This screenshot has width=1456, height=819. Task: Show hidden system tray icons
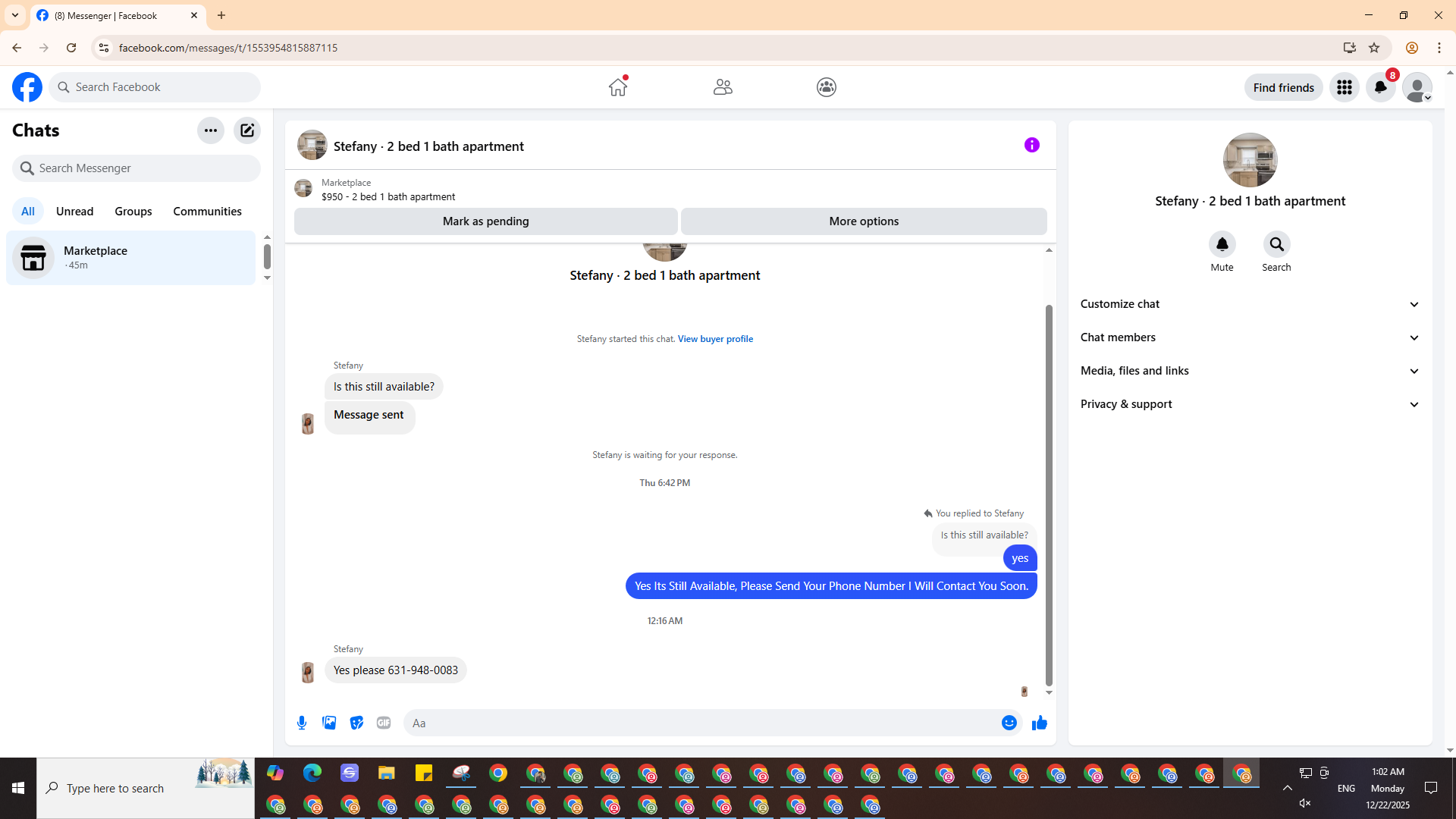tap(1288, 788)
